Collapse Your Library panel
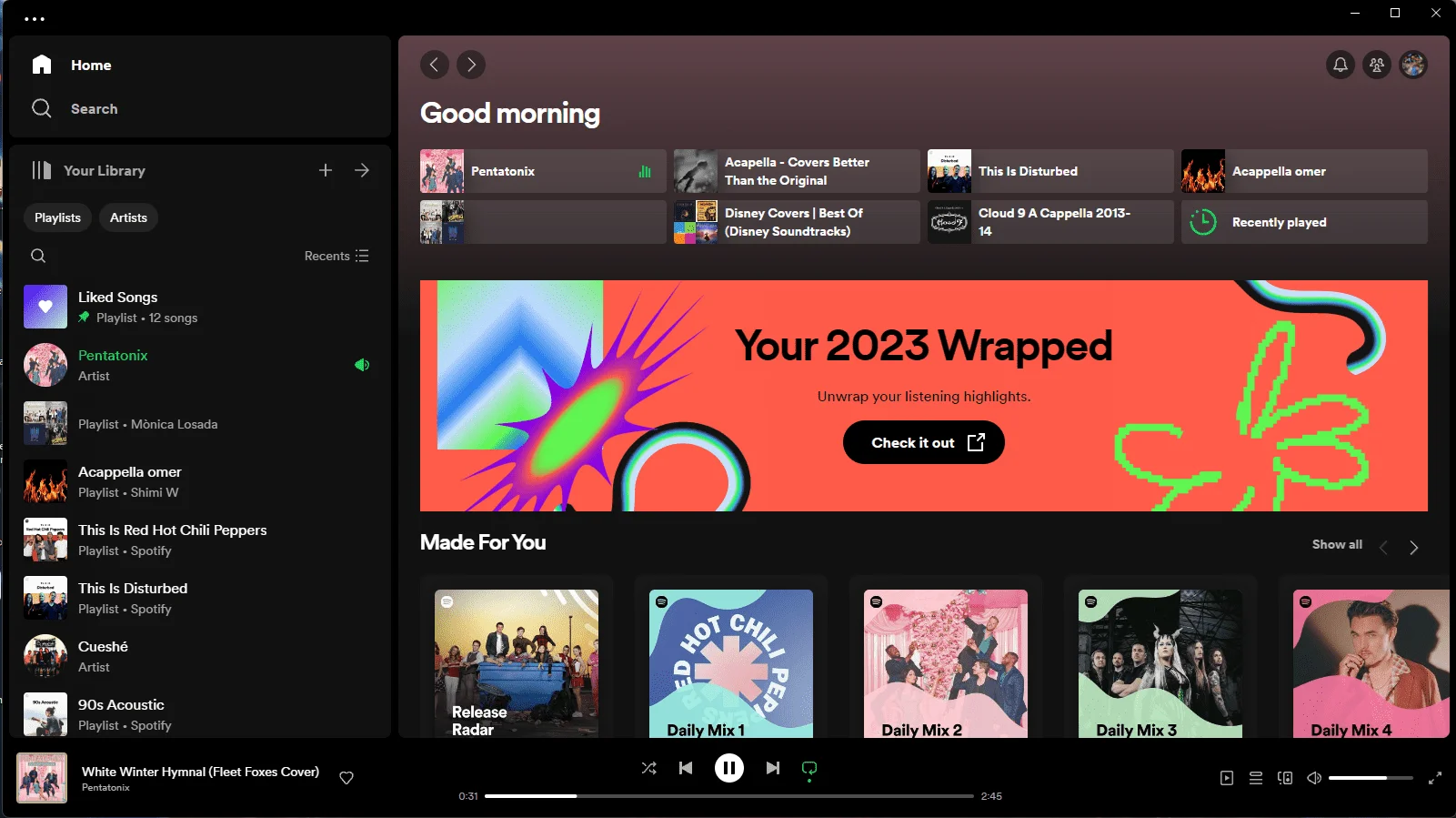This screenshot has height=818, width=1456. (88, 170)
